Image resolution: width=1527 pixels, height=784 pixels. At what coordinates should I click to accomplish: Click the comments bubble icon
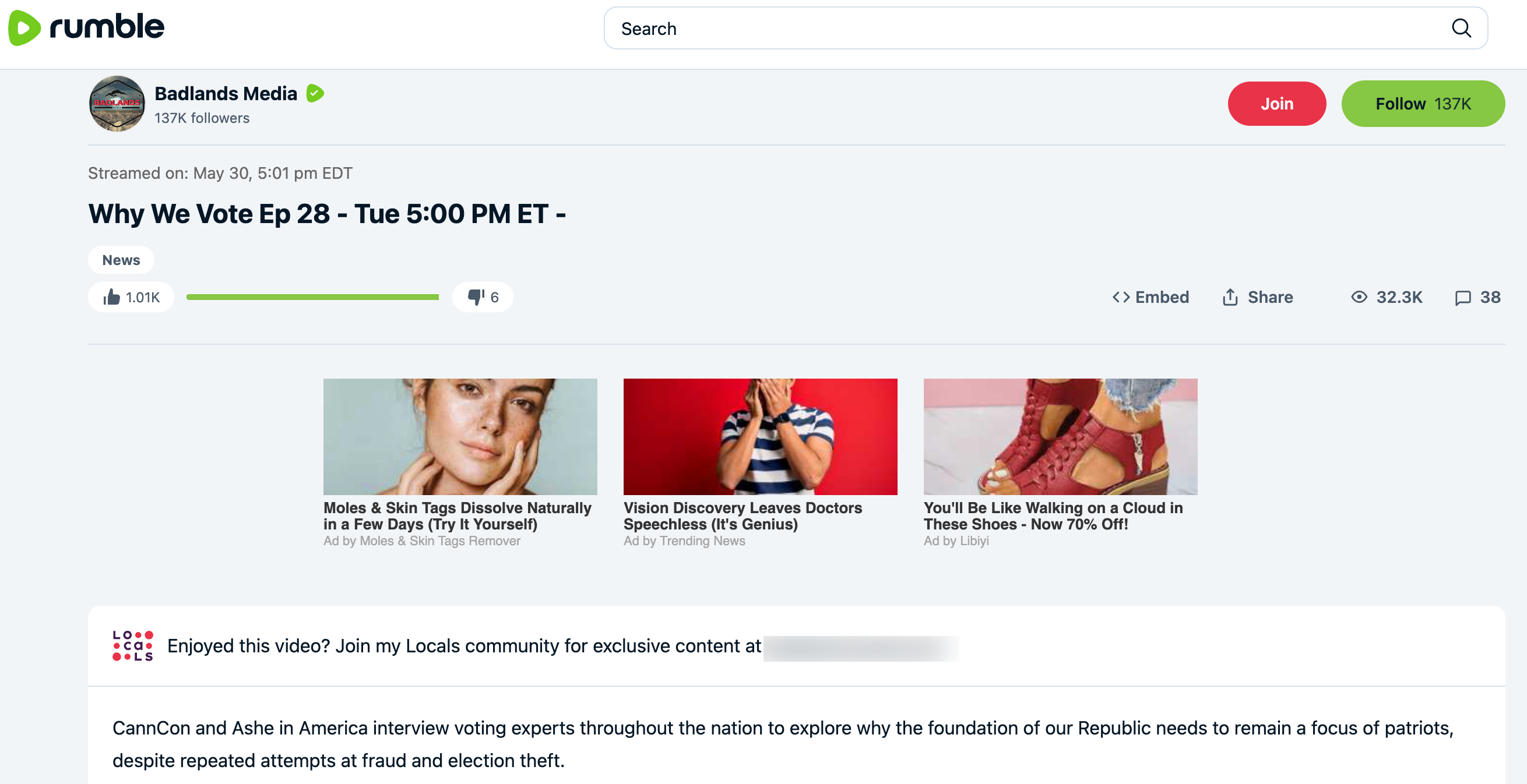(1462, 298)
